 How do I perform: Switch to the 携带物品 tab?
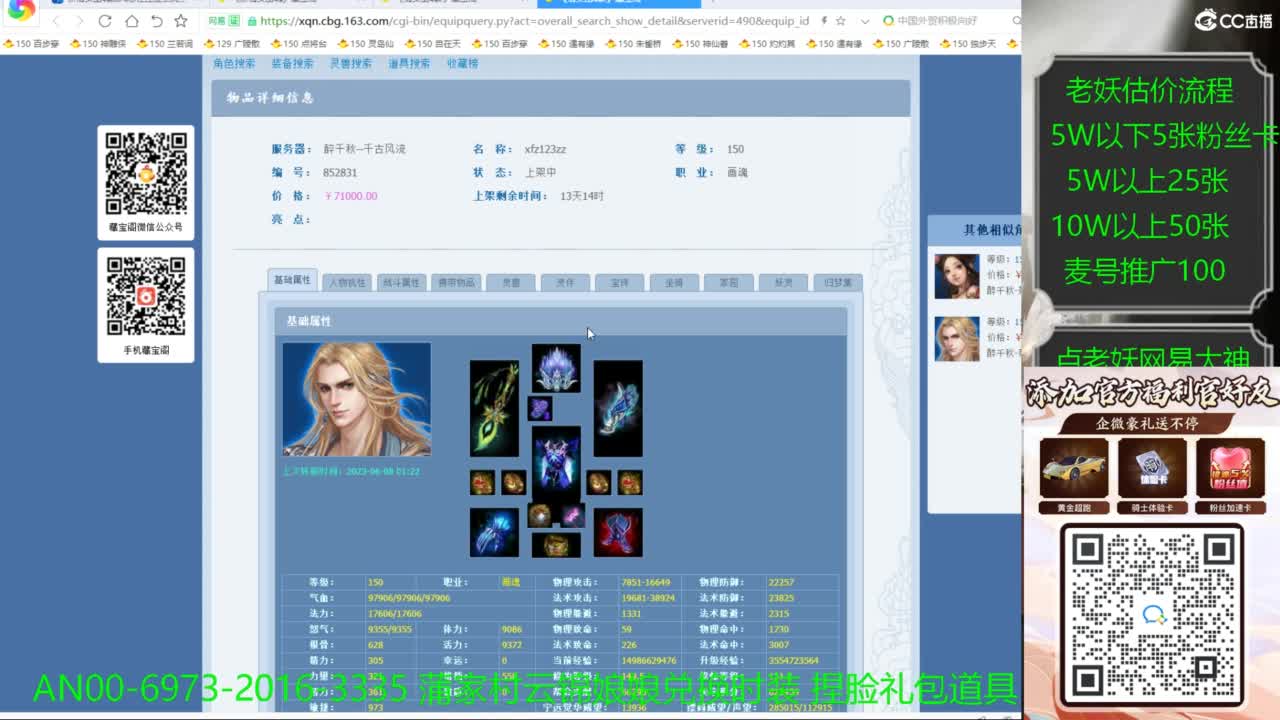[457, 282]
